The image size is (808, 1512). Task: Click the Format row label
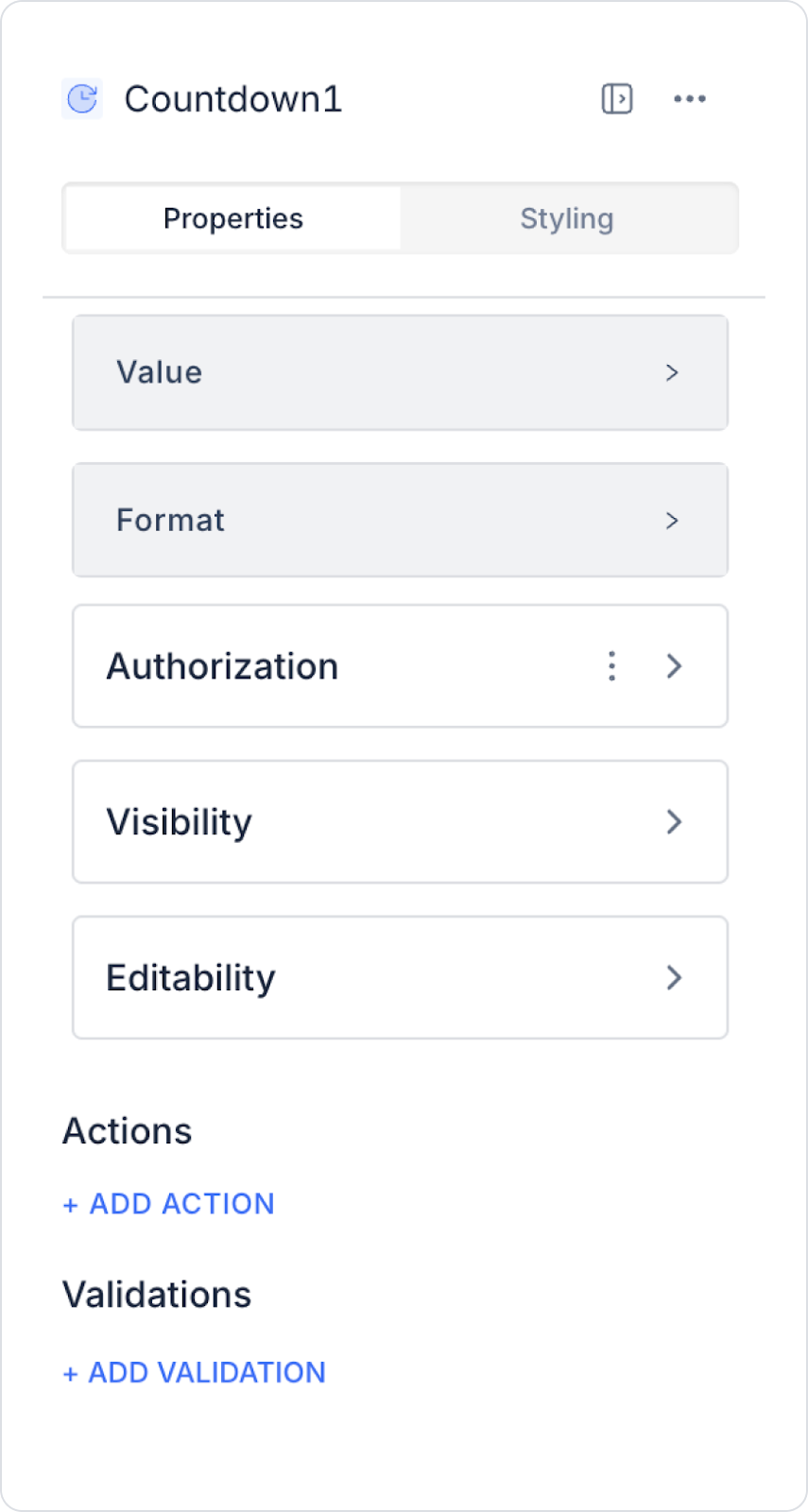click(170, 521)
